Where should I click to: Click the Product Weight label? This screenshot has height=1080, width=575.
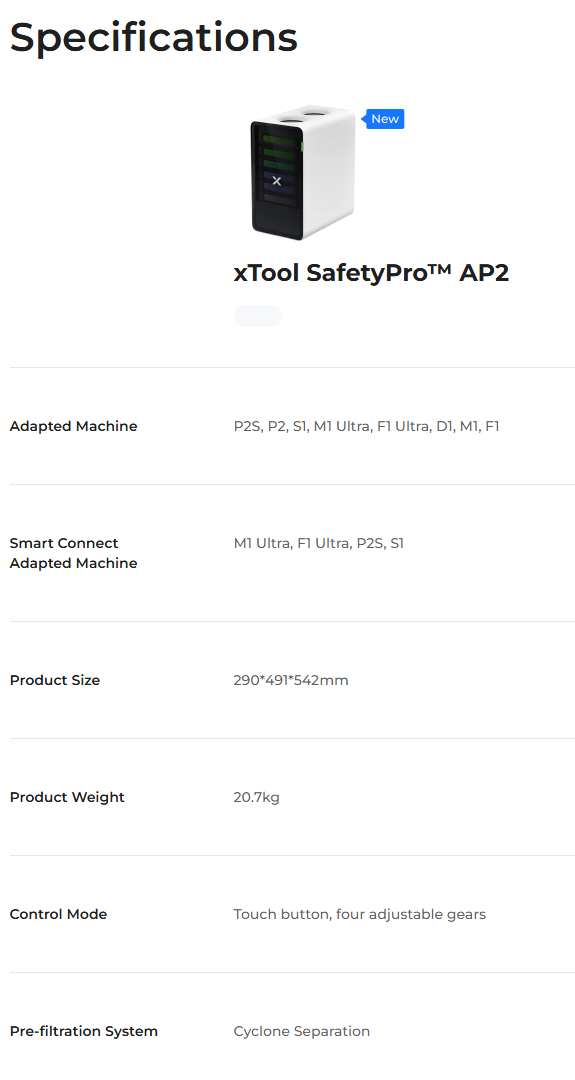tap(67, 798)
